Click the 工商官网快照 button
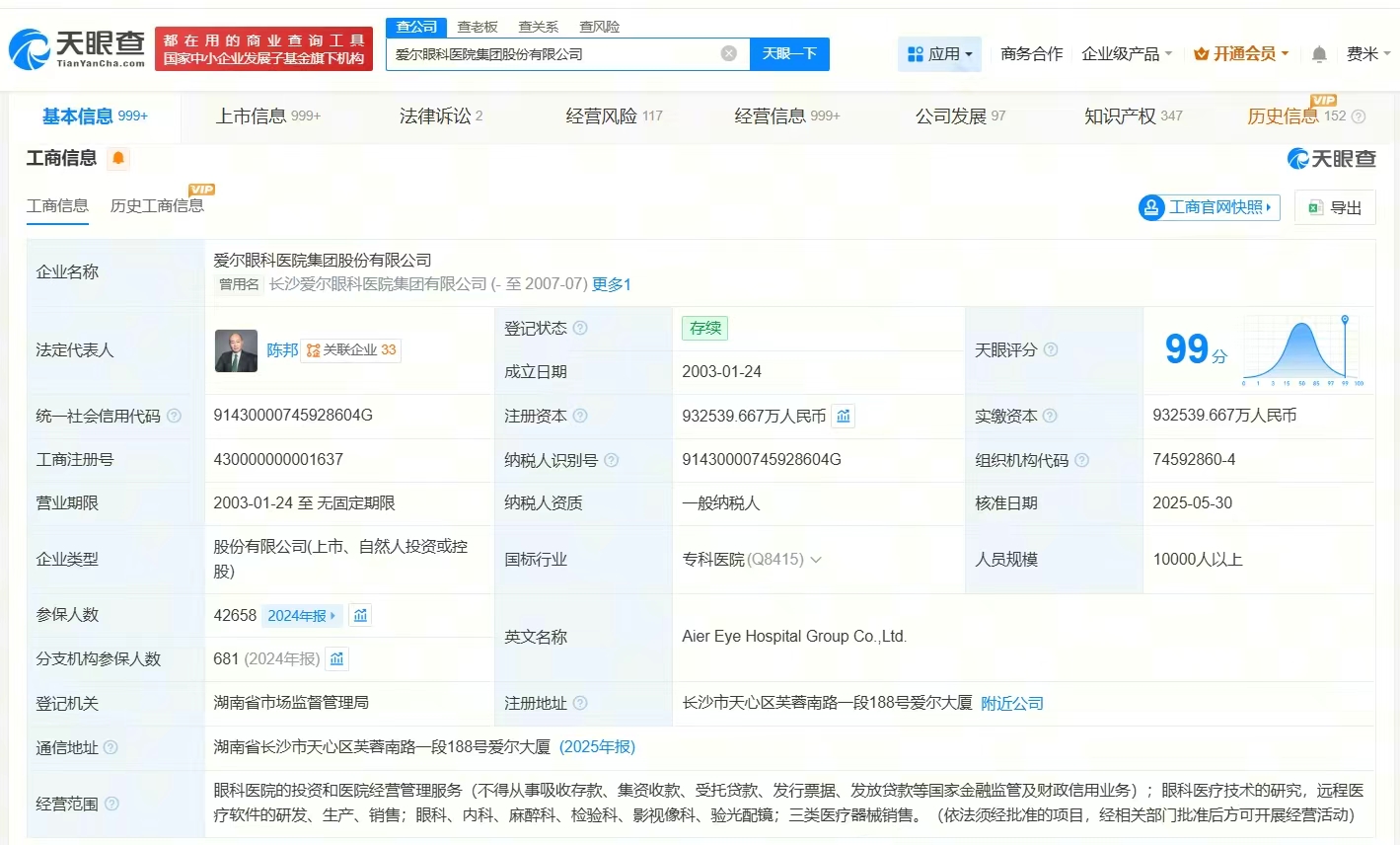The width and height of the screenshot is (1400, 845). coord(1209,207)
